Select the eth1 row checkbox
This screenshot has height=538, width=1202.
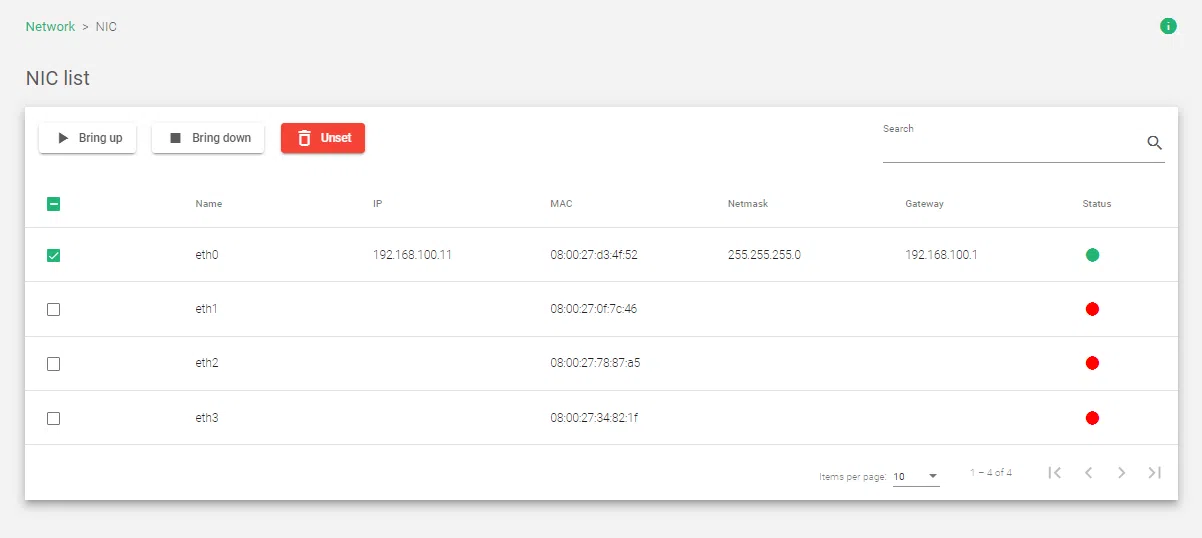[x=54, y=309]
